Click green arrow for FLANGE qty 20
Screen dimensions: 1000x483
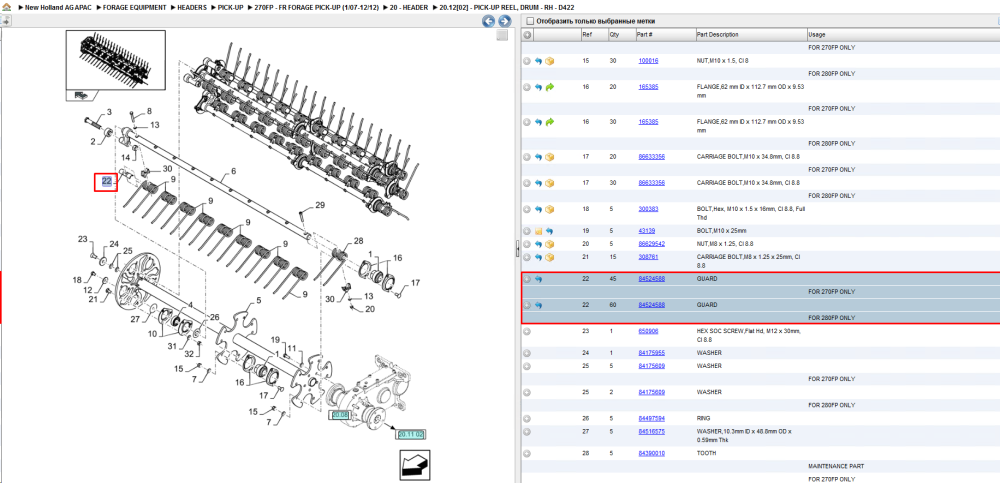click(549, 87)
